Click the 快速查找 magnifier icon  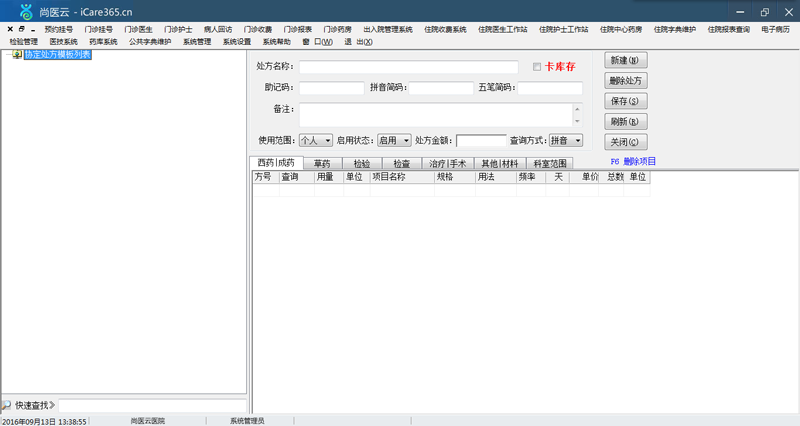click(x=6, y=405)
